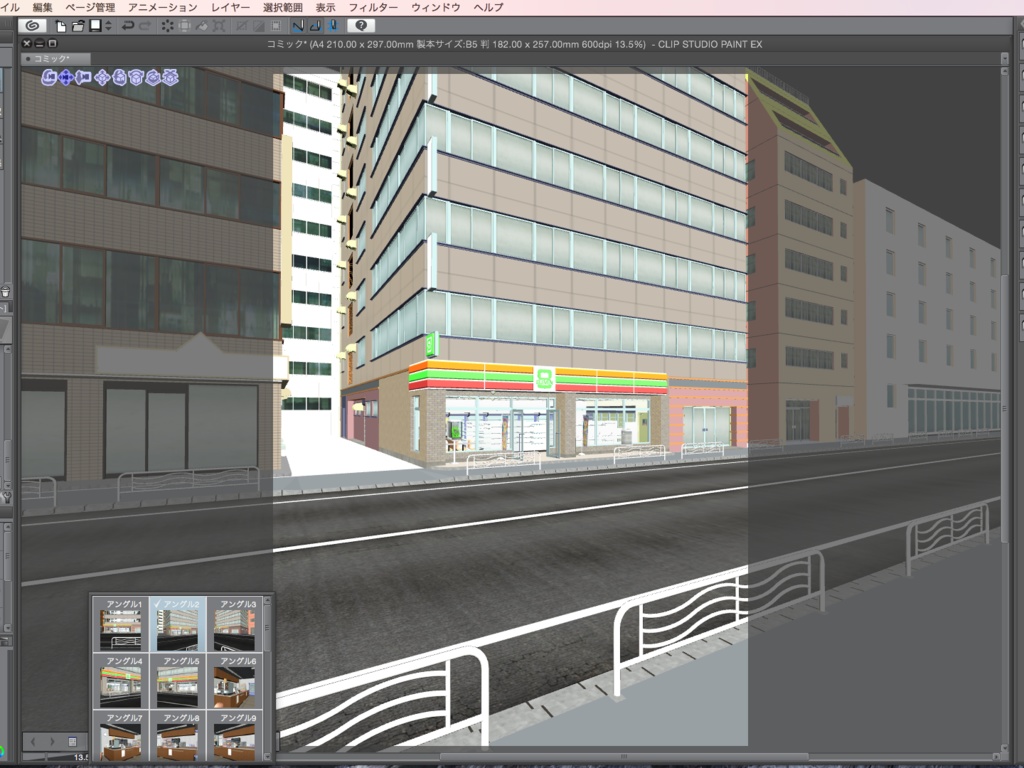Open the 編集 menu
Image resolution: width=1024 pixels, height=768 pixels.
[42, 7]
